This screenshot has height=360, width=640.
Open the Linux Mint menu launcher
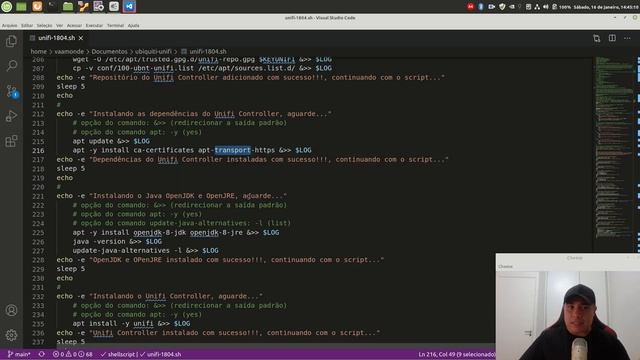point(7,7)
